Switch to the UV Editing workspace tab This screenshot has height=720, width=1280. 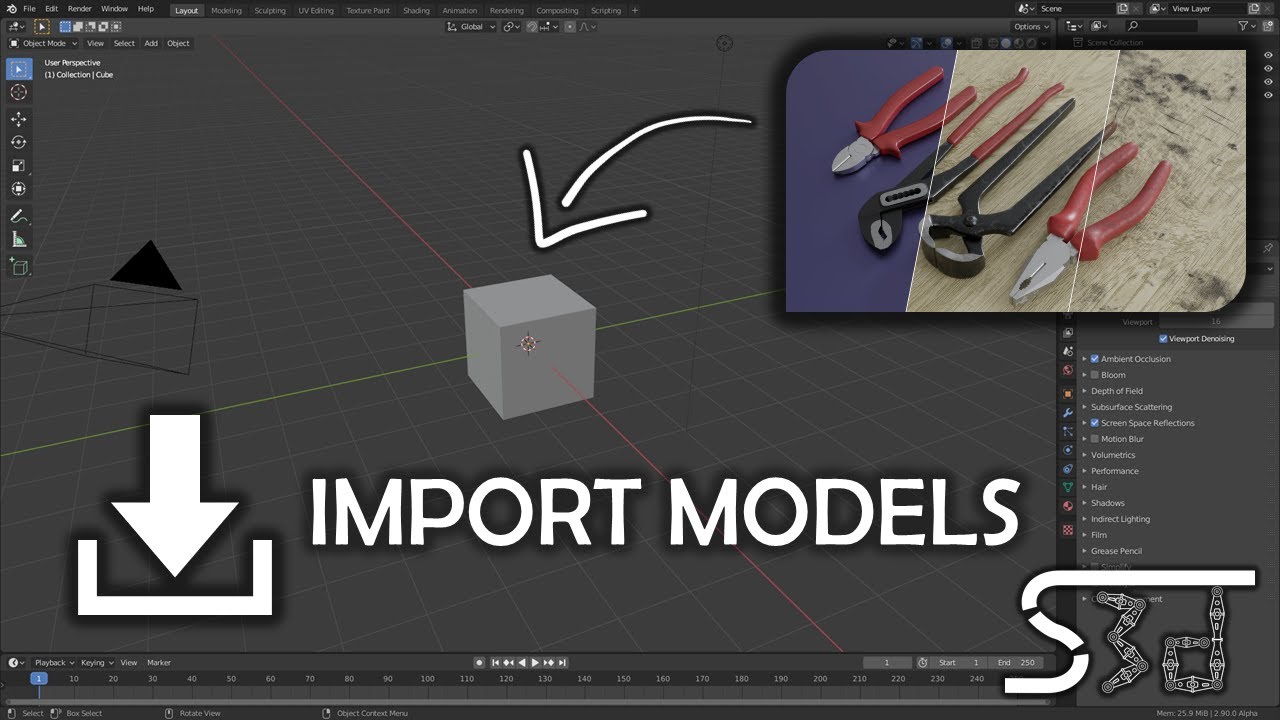316,10
